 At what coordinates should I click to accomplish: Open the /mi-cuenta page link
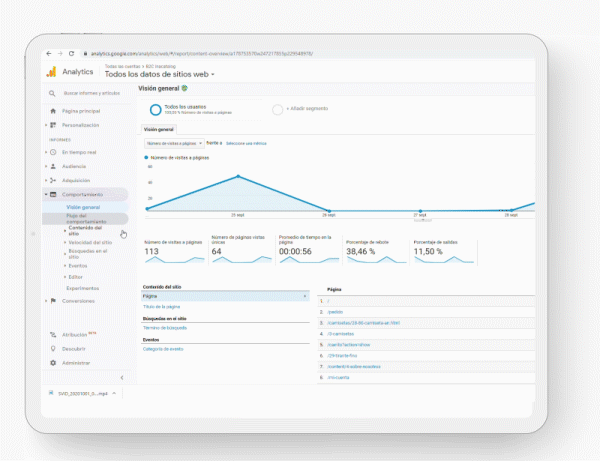338,378
